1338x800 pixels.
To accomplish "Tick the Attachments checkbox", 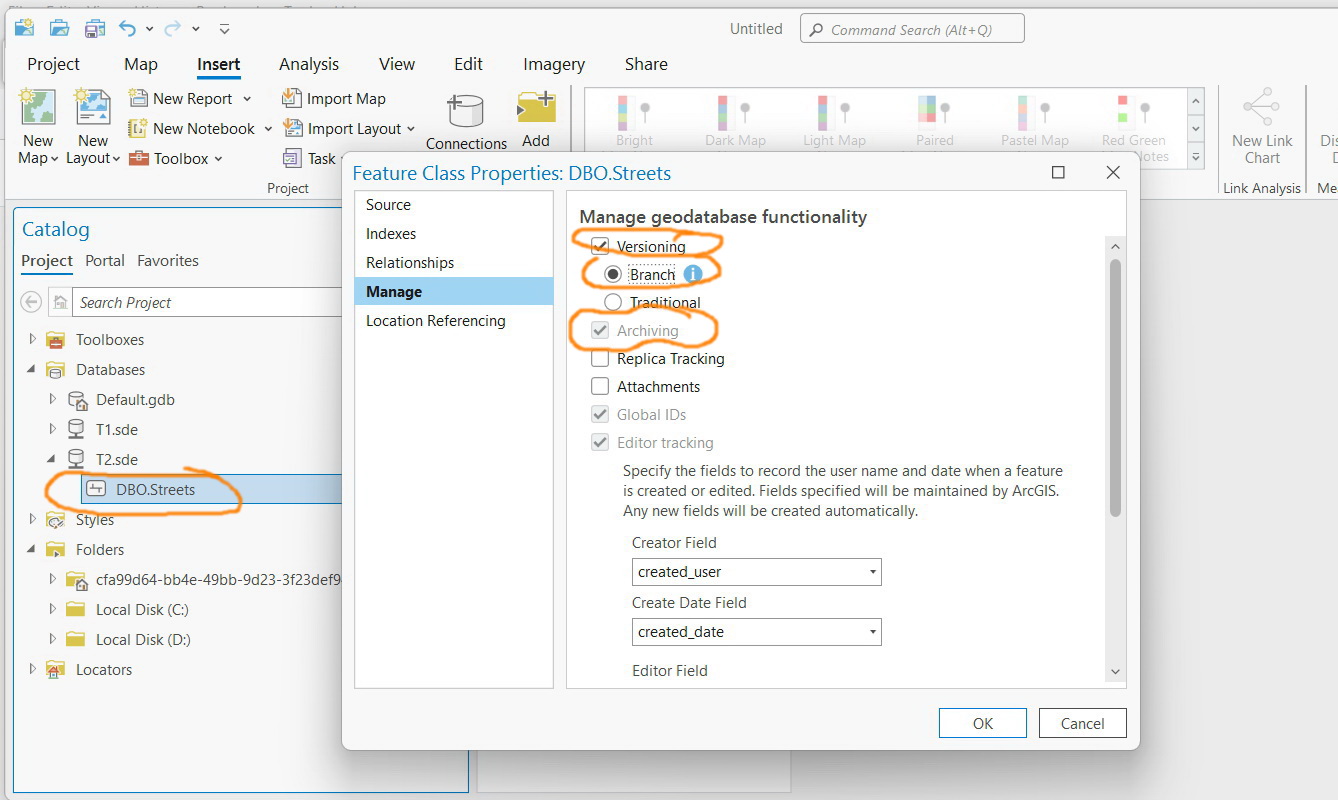I will tap(600, 386).
